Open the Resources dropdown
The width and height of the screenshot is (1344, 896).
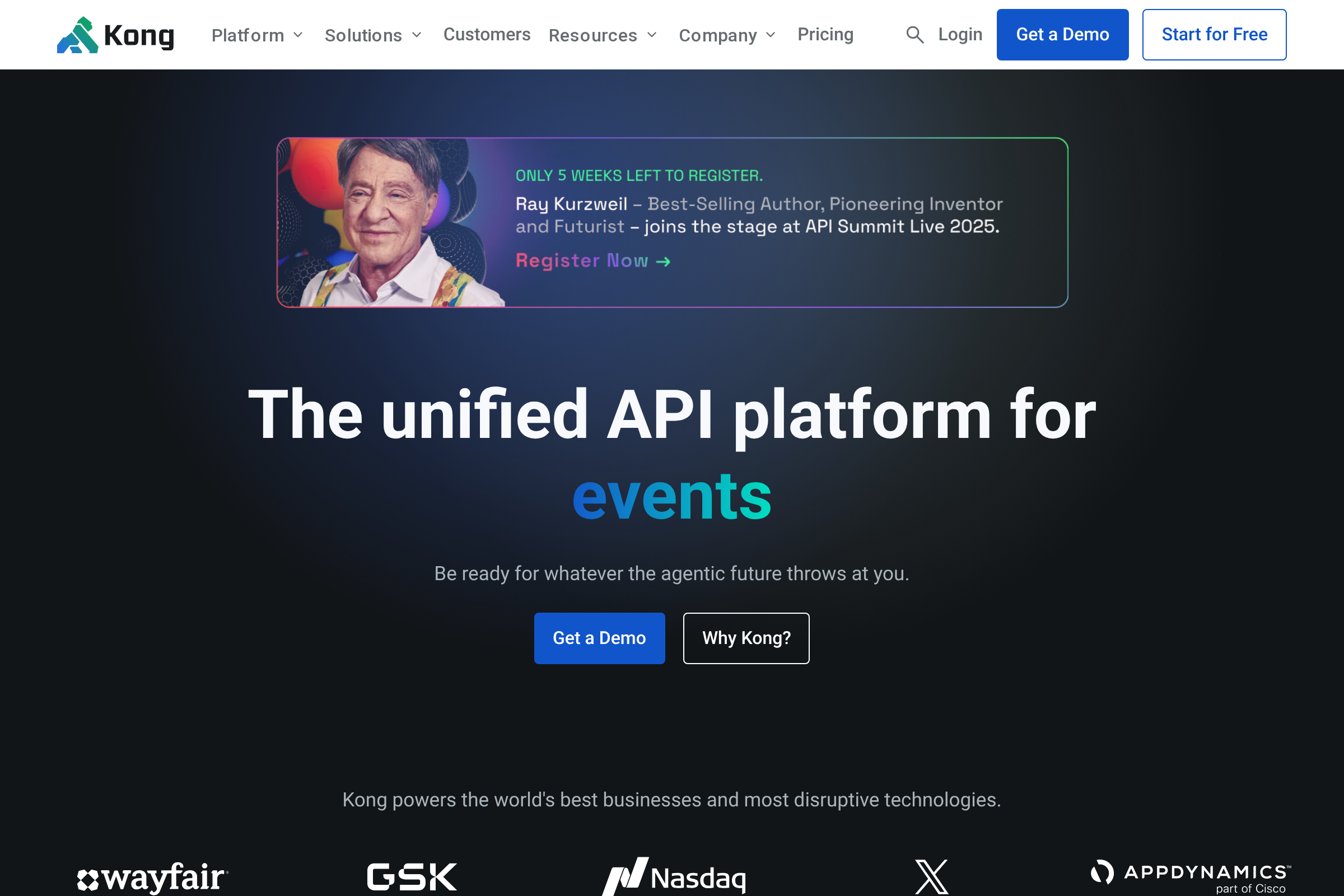point(603,35)
